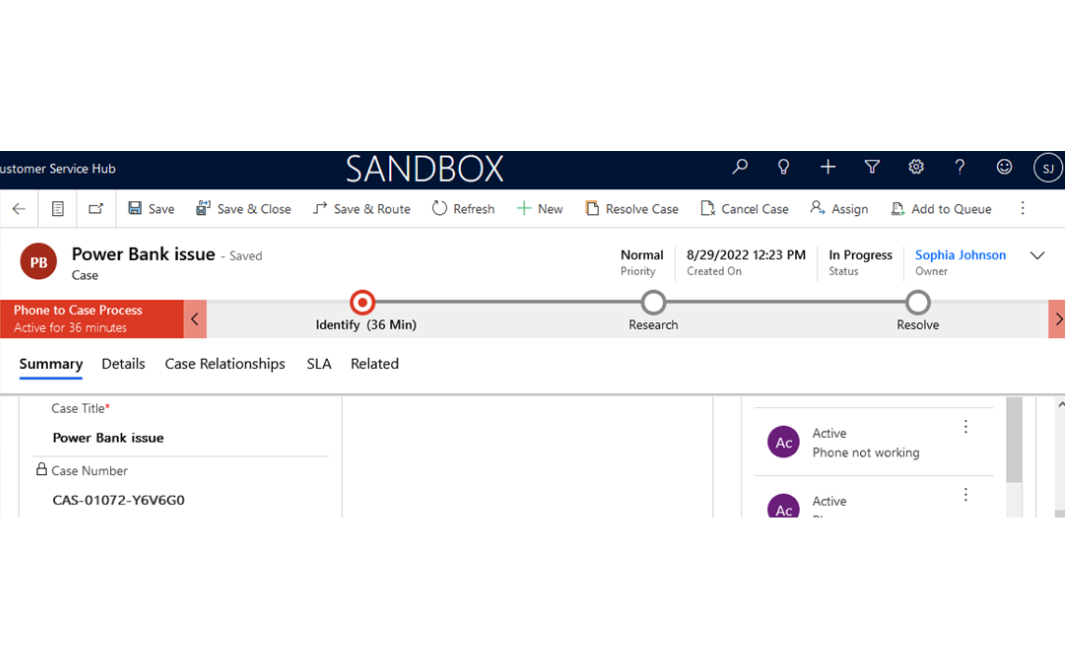The height and width of the screenshot is (669, 1065).
Task: Open the settings gear icon
Action: click(916, 168)
